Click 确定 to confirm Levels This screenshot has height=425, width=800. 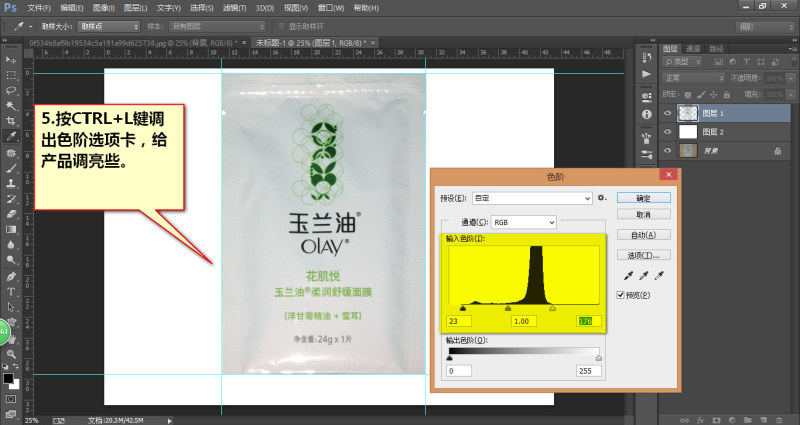click(643, 198)
